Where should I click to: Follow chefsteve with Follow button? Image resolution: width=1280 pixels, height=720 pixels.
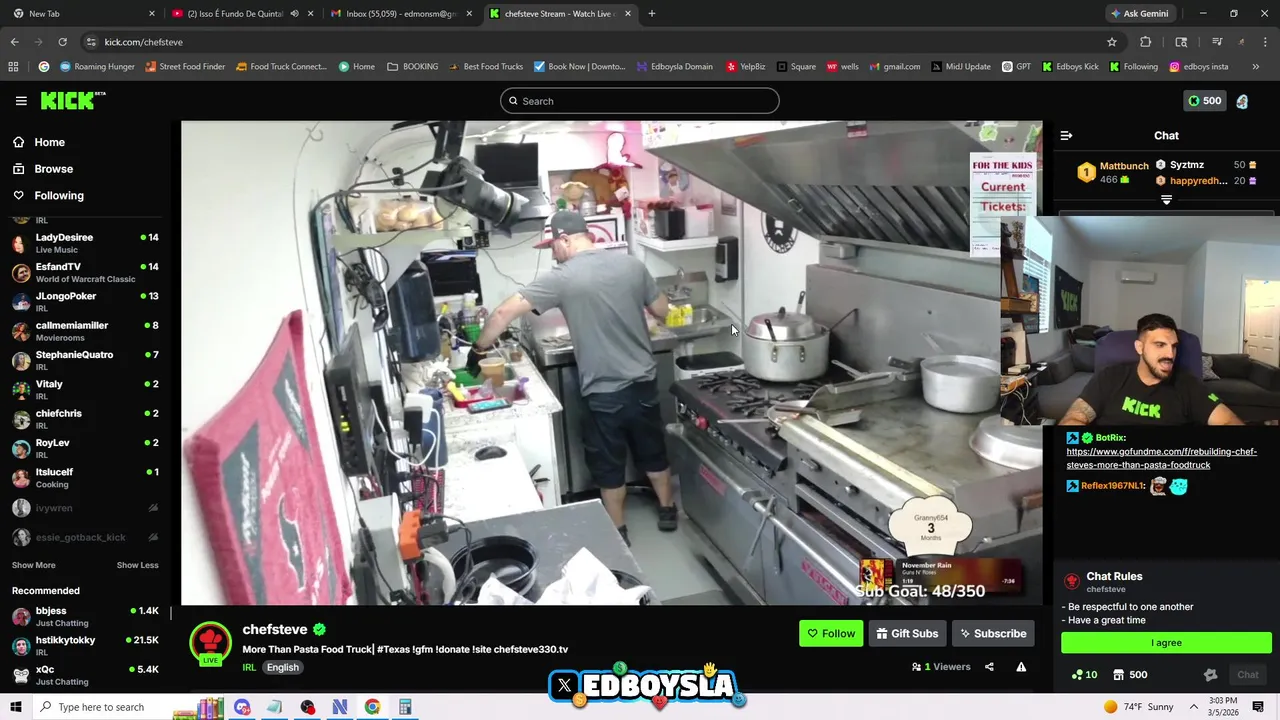tap(831, 633)
